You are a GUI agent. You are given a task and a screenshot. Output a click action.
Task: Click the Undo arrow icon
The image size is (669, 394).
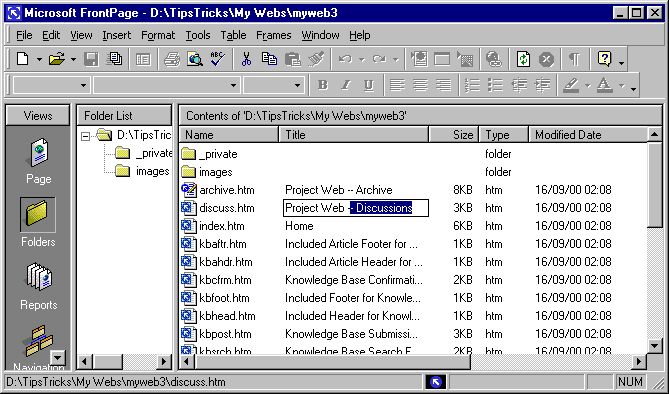[345, 59]
